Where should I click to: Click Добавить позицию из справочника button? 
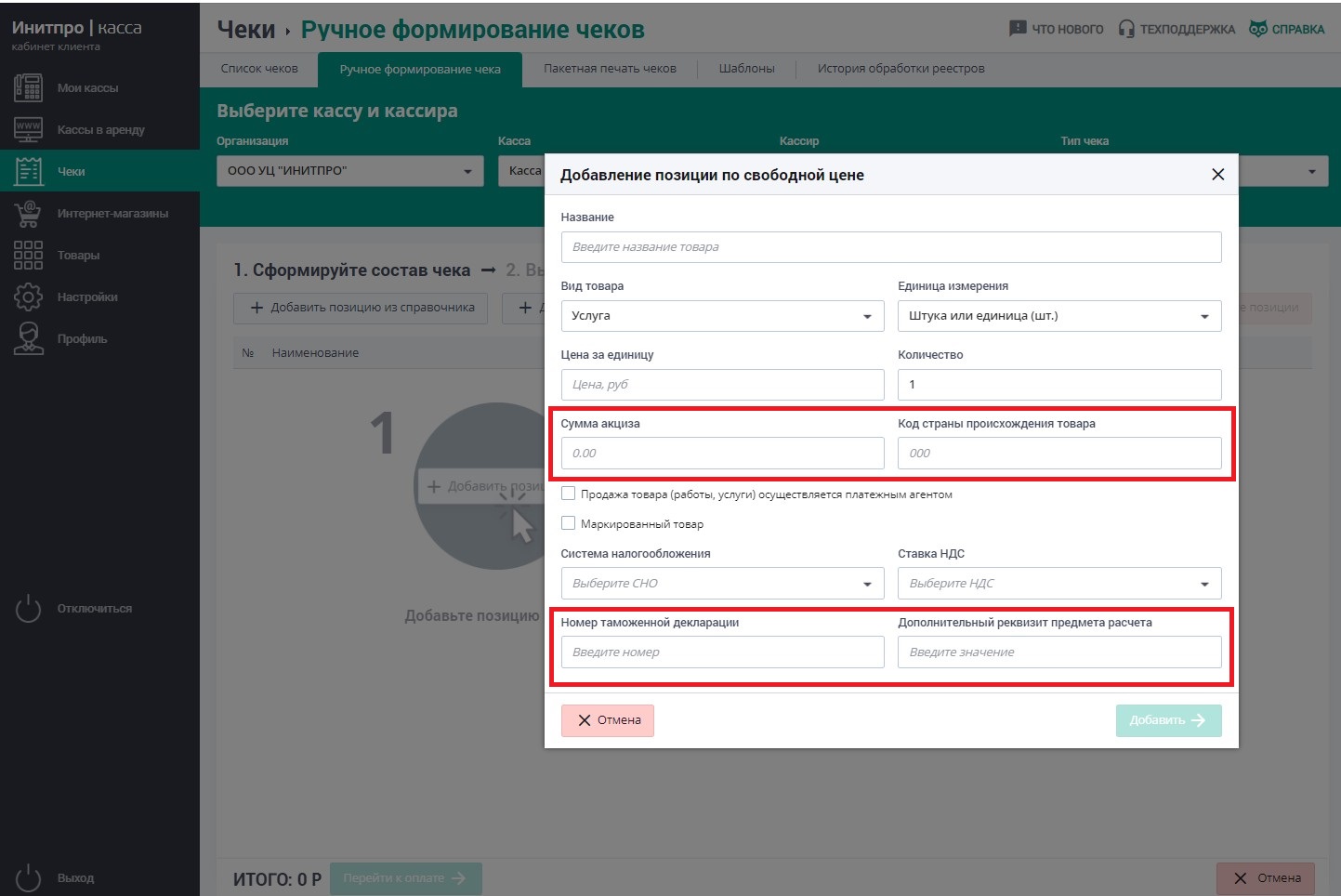[x=361, y=308]
